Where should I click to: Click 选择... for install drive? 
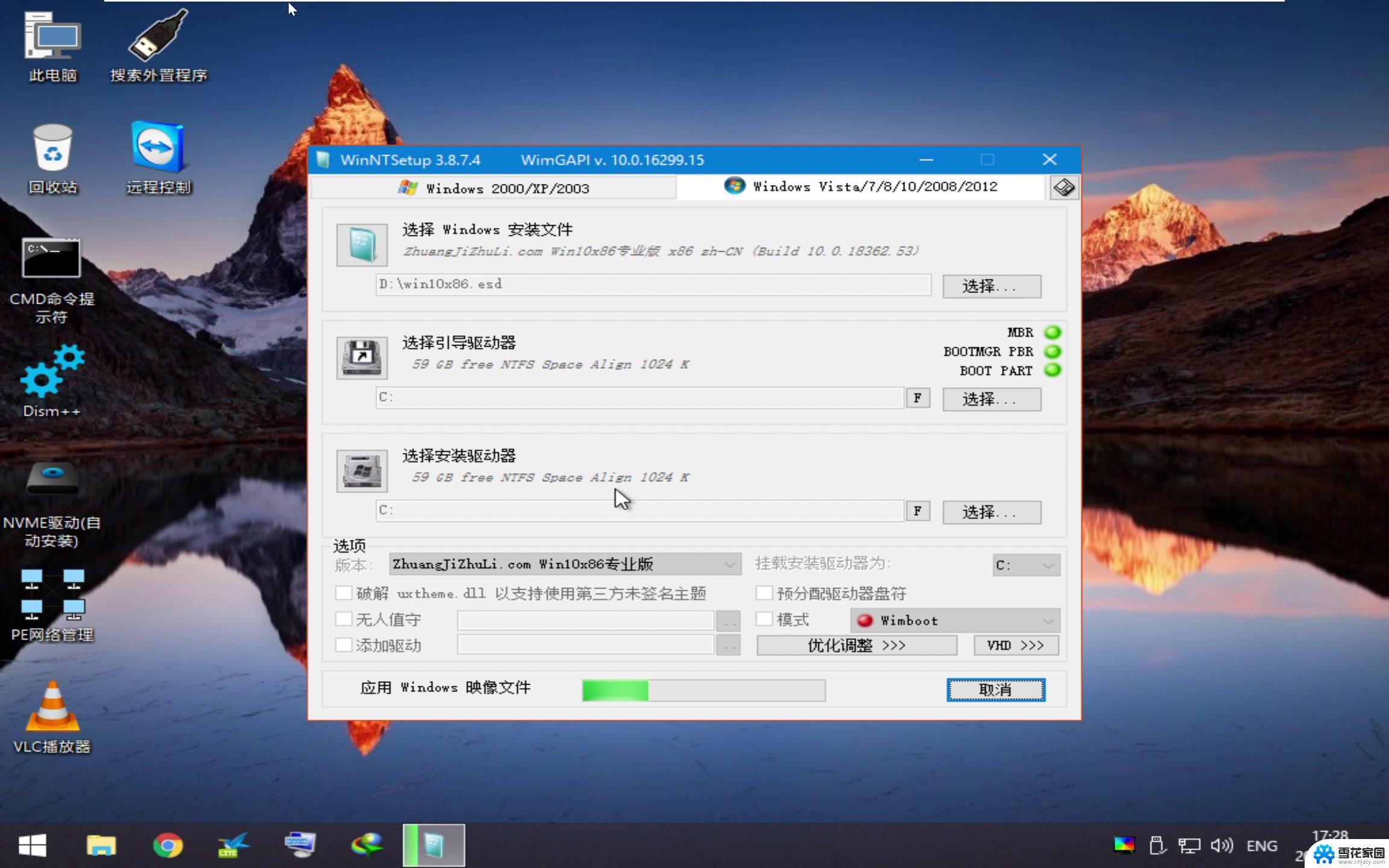click(x=992, y=512)
